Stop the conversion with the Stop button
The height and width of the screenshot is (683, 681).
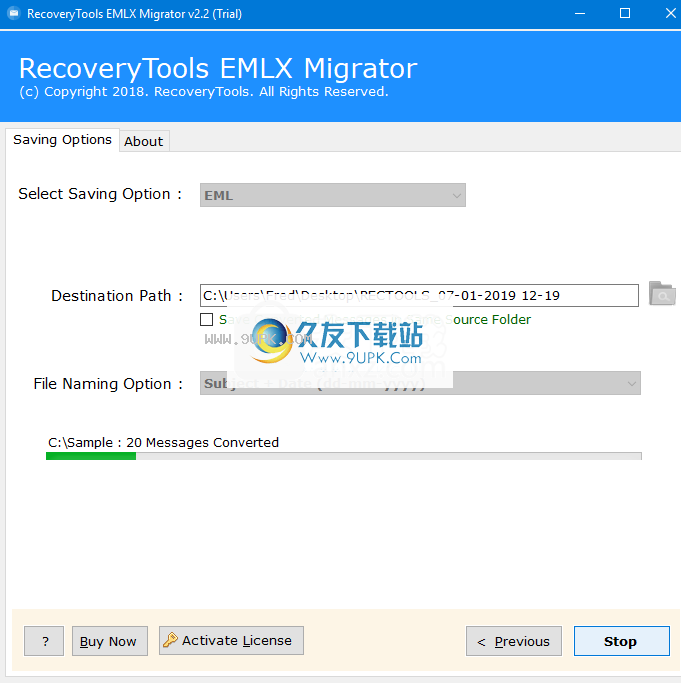coord(622,641)
